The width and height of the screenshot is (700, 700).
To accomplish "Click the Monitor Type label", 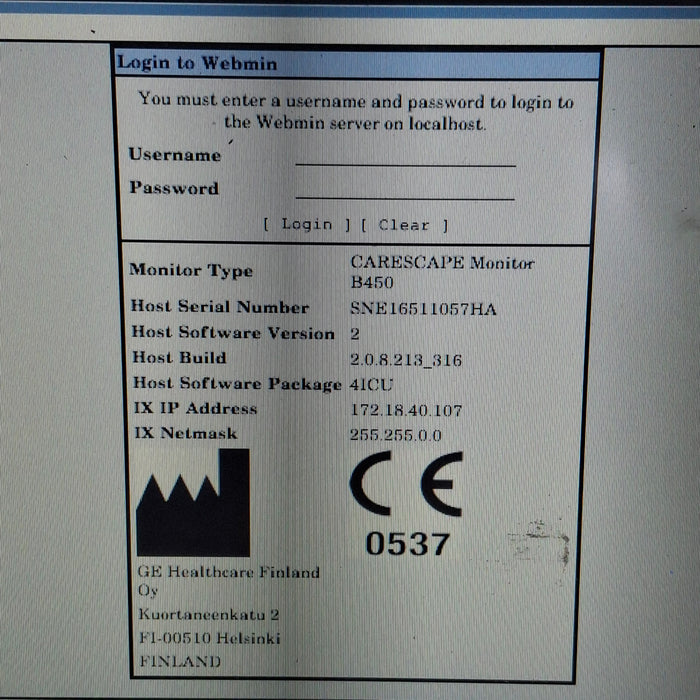I will 191,271.
